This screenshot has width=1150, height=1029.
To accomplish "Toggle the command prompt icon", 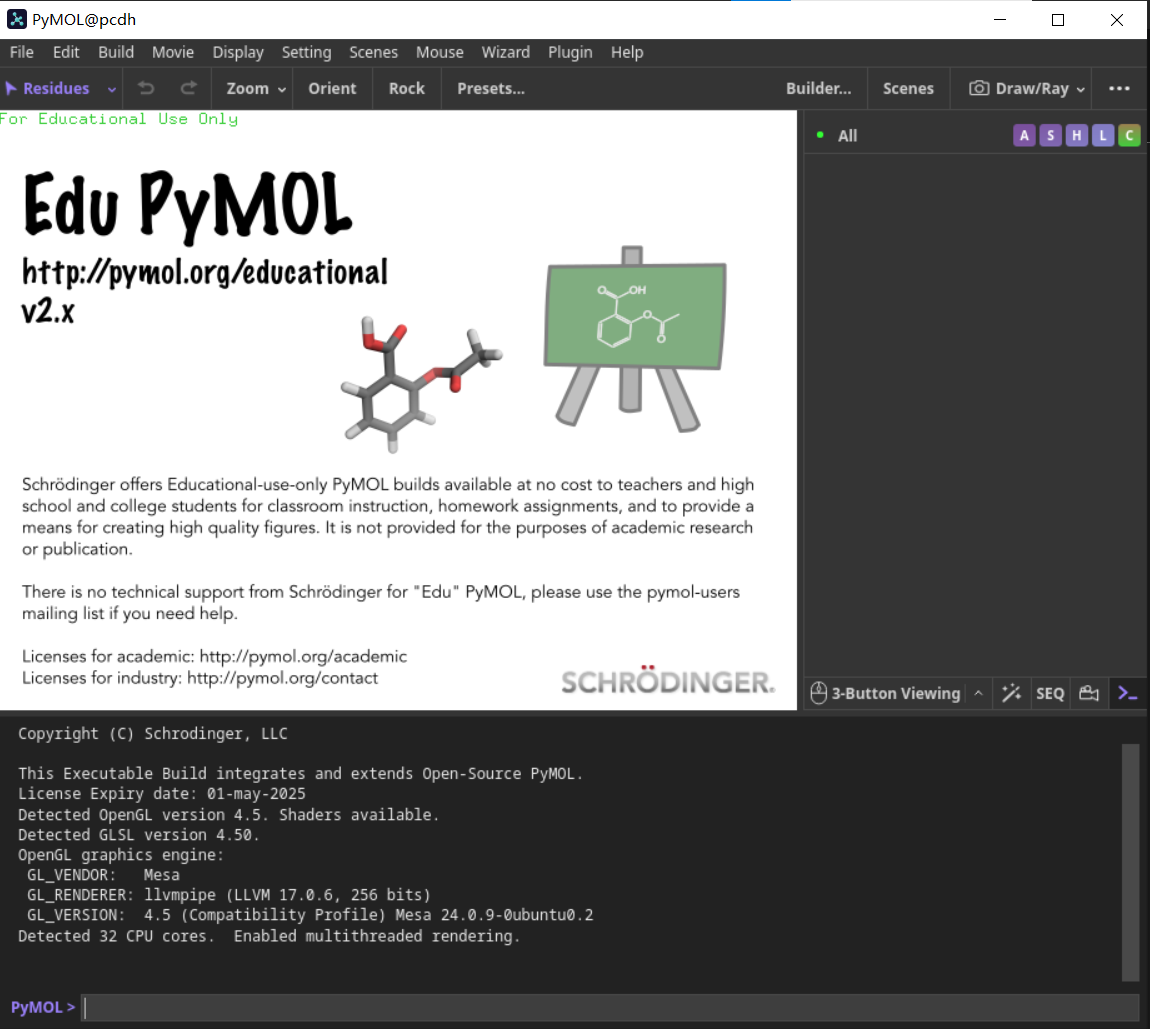I will pos(1127,693).
